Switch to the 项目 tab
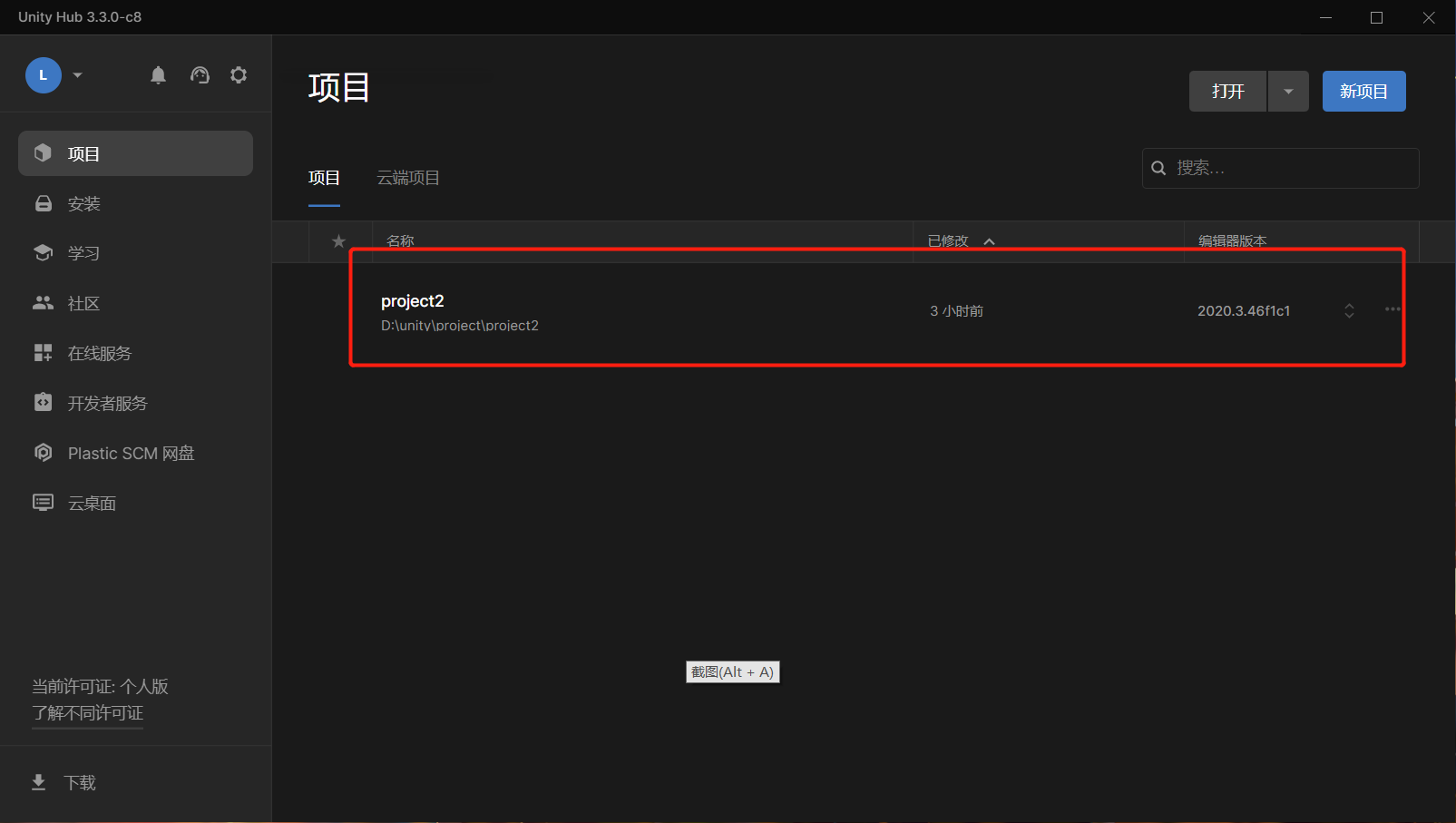This screenshot has width=1456, height=823. click(324, 178)
